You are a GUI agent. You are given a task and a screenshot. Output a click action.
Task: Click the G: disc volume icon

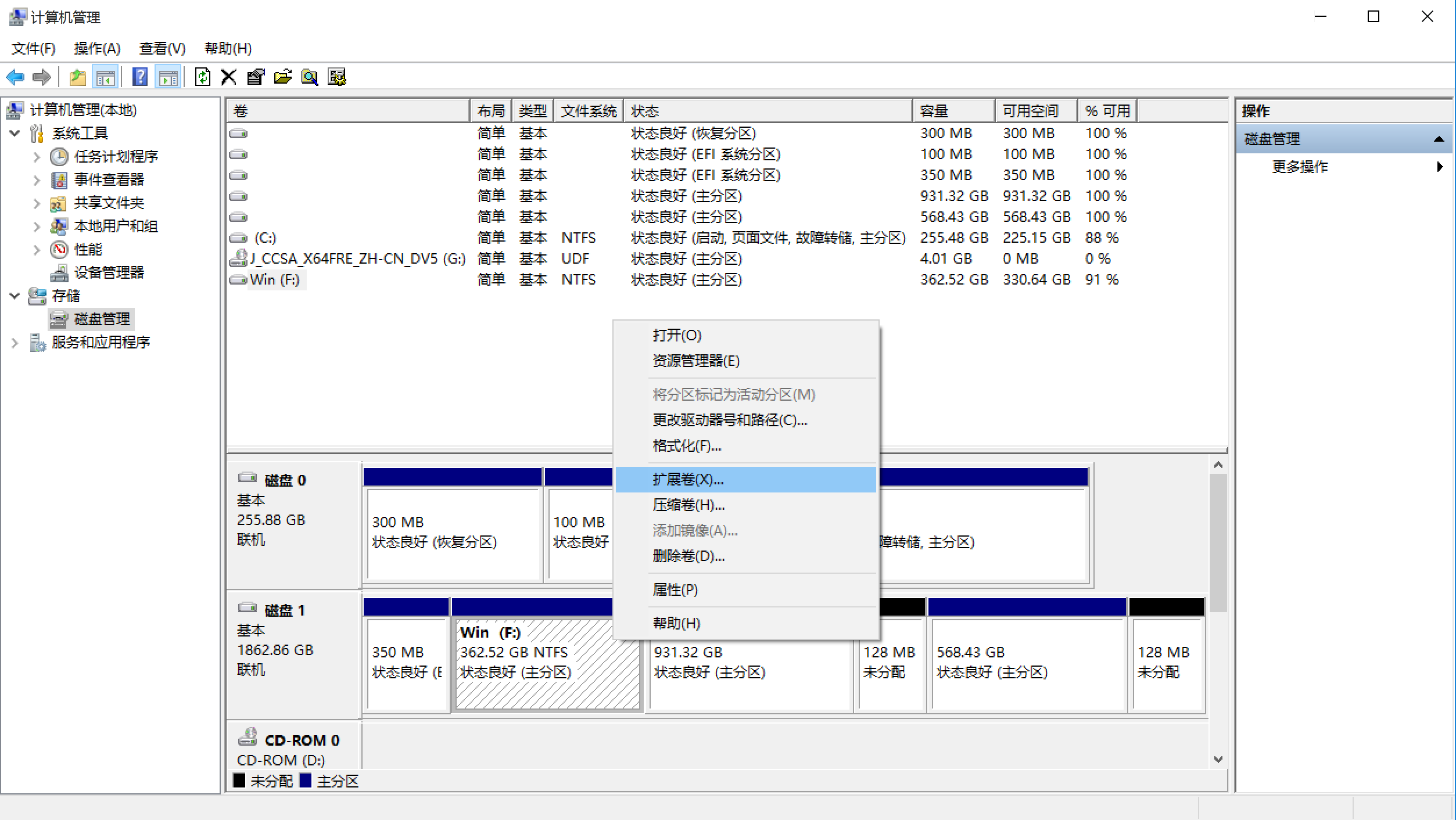tap(239, 258)
